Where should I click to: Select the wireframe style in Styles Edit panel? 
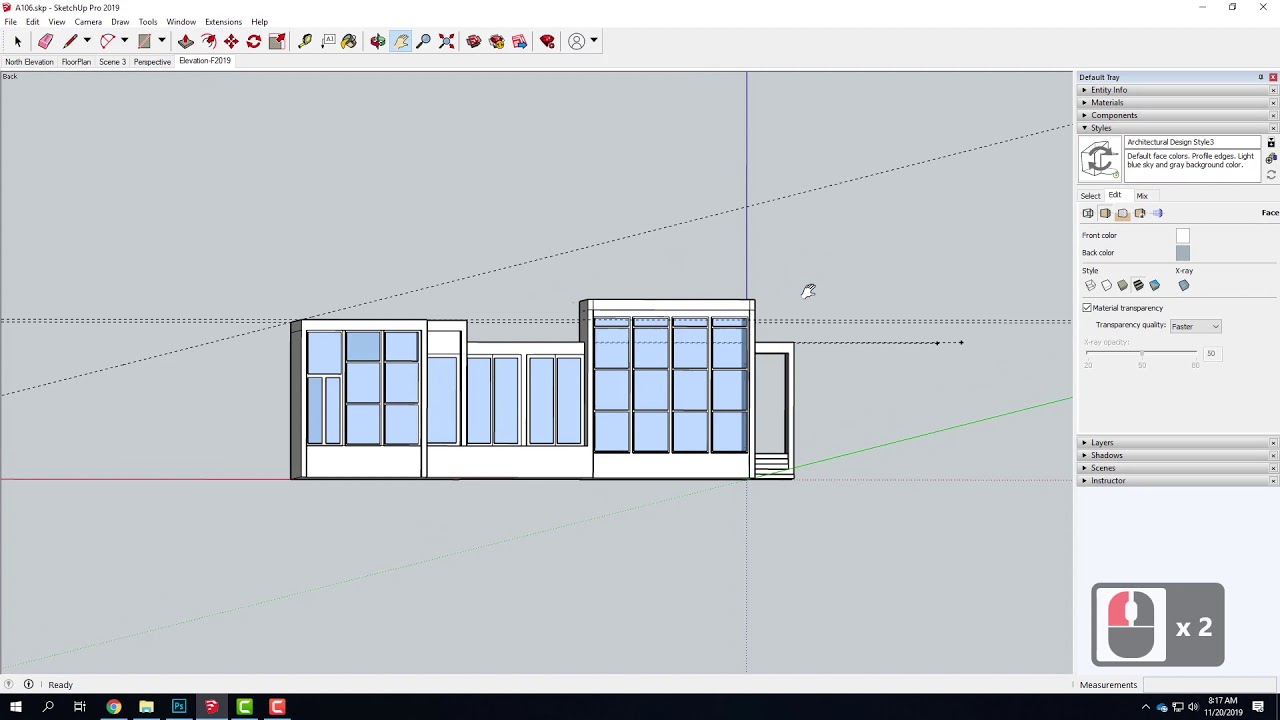coord(1090,285)
